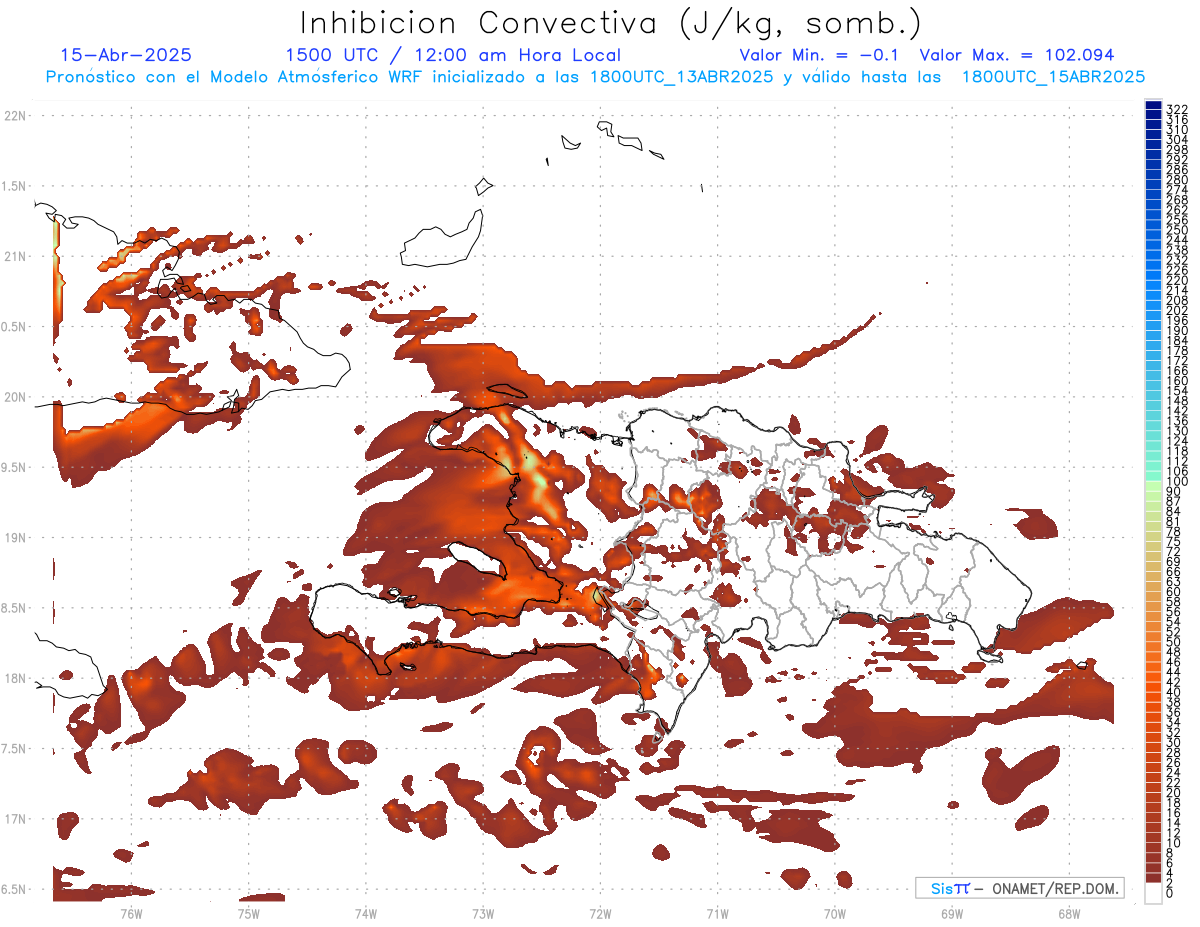Click the '73W' longitude label

tap(483, 912)
